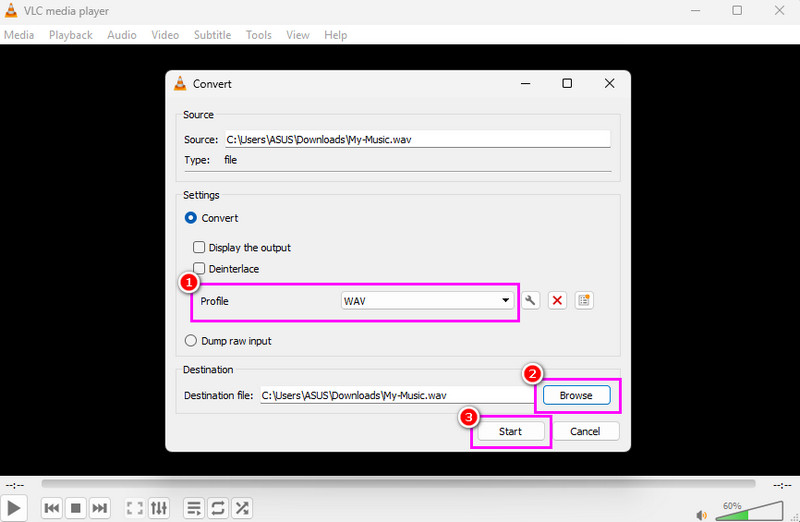Toggle the playlist view
Image resolution: width=800 pixels, height=522 pixels.
[194, 508]
